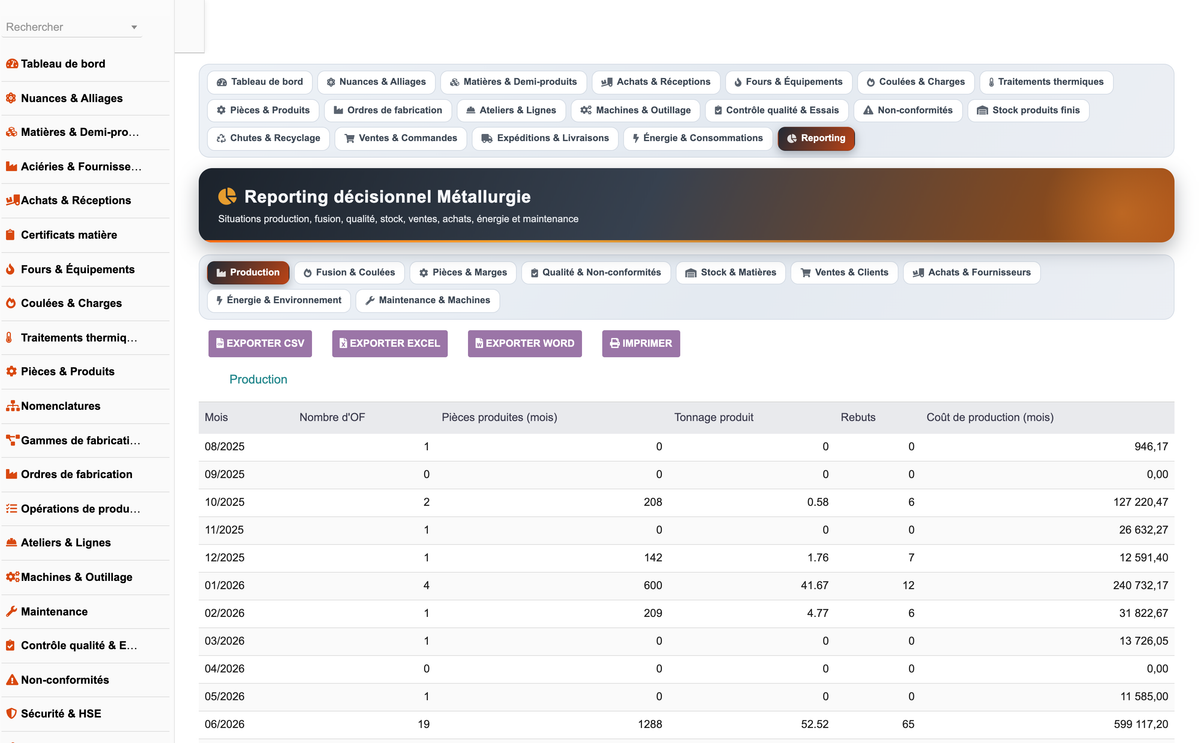Go to Stock produits finis tab
This screenshot has height=743, width=1200.
tap(1028, 110)
